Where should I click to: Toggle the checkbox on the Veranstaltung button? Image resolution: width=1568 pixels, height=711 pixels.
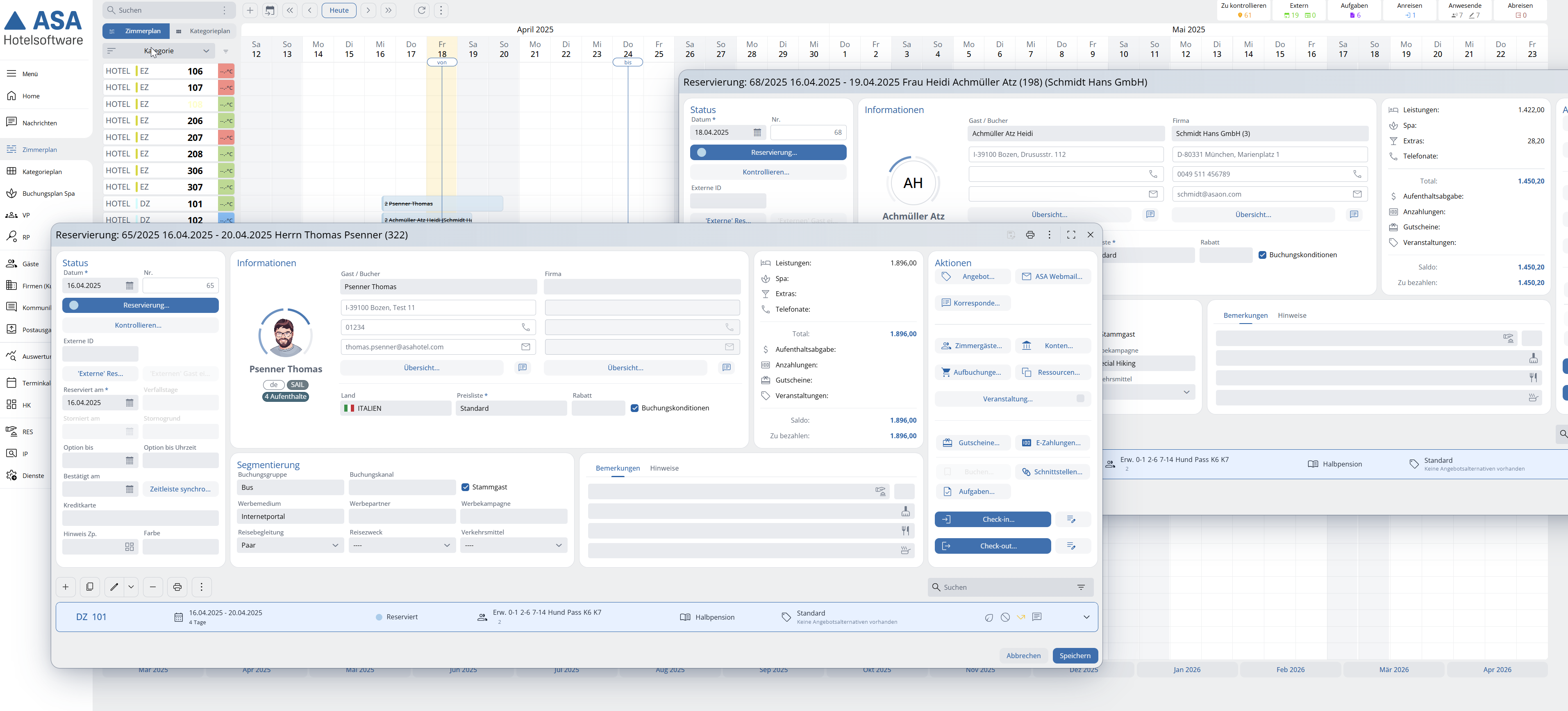(1080, 399)
